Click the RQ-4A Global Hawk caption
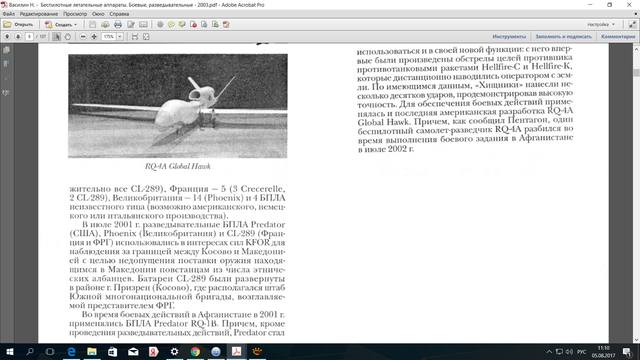The image size is (640, 360). (178, 166)
